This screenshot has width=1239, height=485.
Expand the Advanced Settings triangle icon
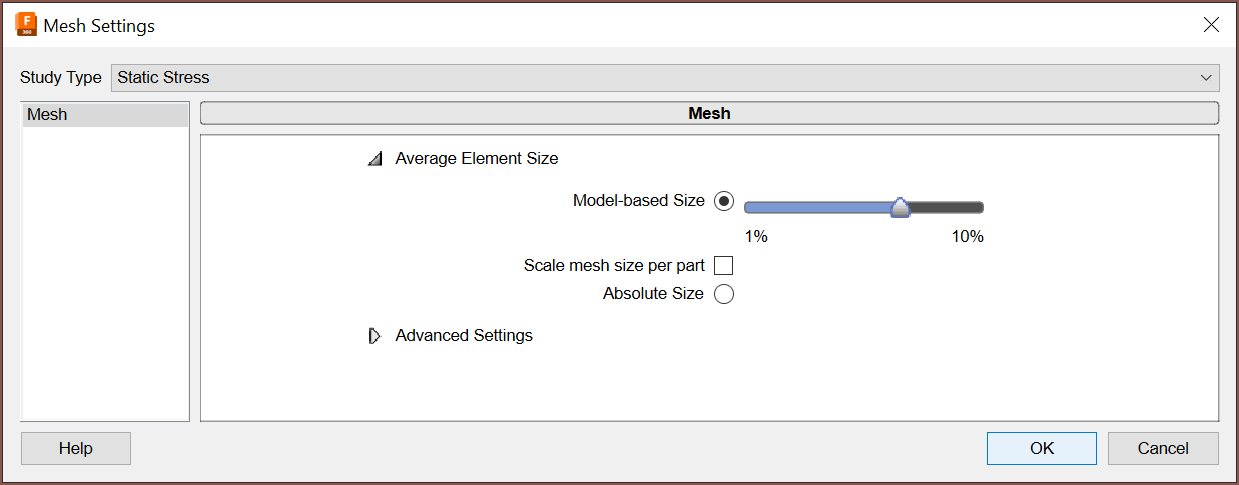(x=375, y=336)
